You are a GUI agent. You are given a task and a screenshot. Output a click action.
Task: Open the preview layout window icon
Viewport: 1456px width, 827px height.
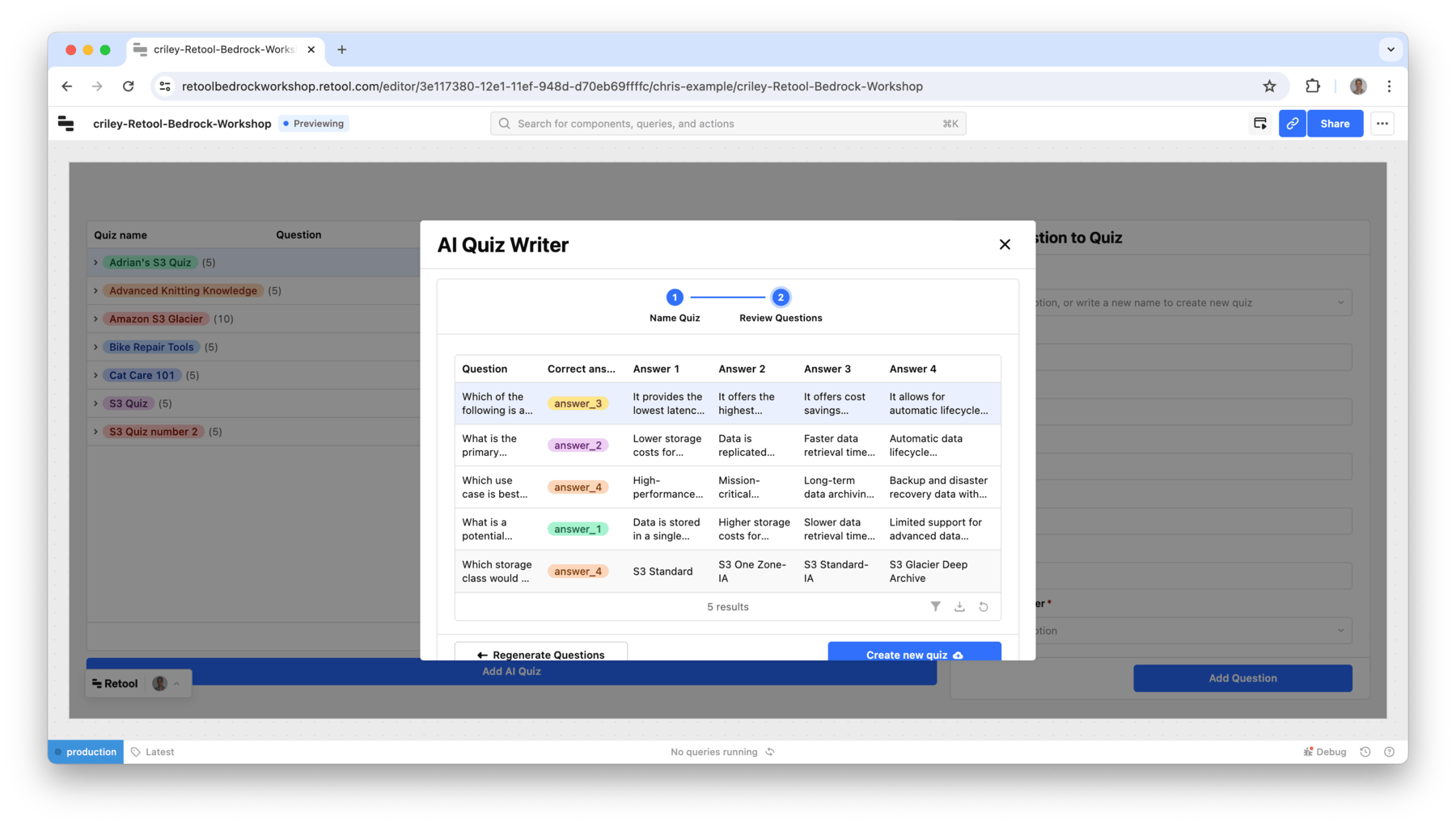point(1259,124)
